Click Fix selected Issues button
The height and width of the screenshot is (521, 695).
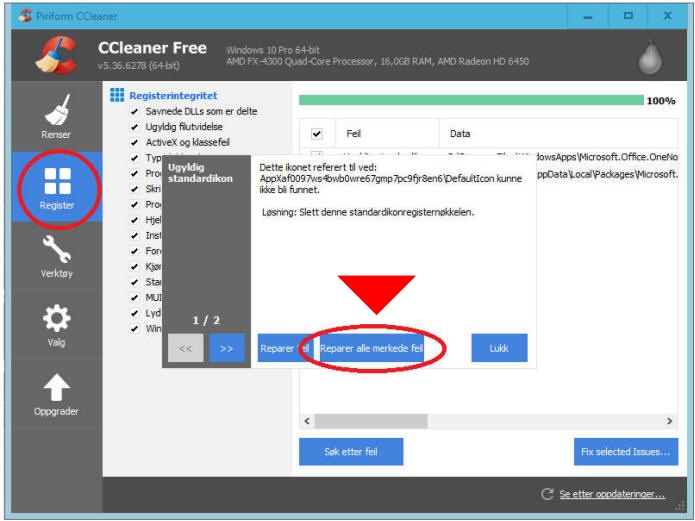626,452
